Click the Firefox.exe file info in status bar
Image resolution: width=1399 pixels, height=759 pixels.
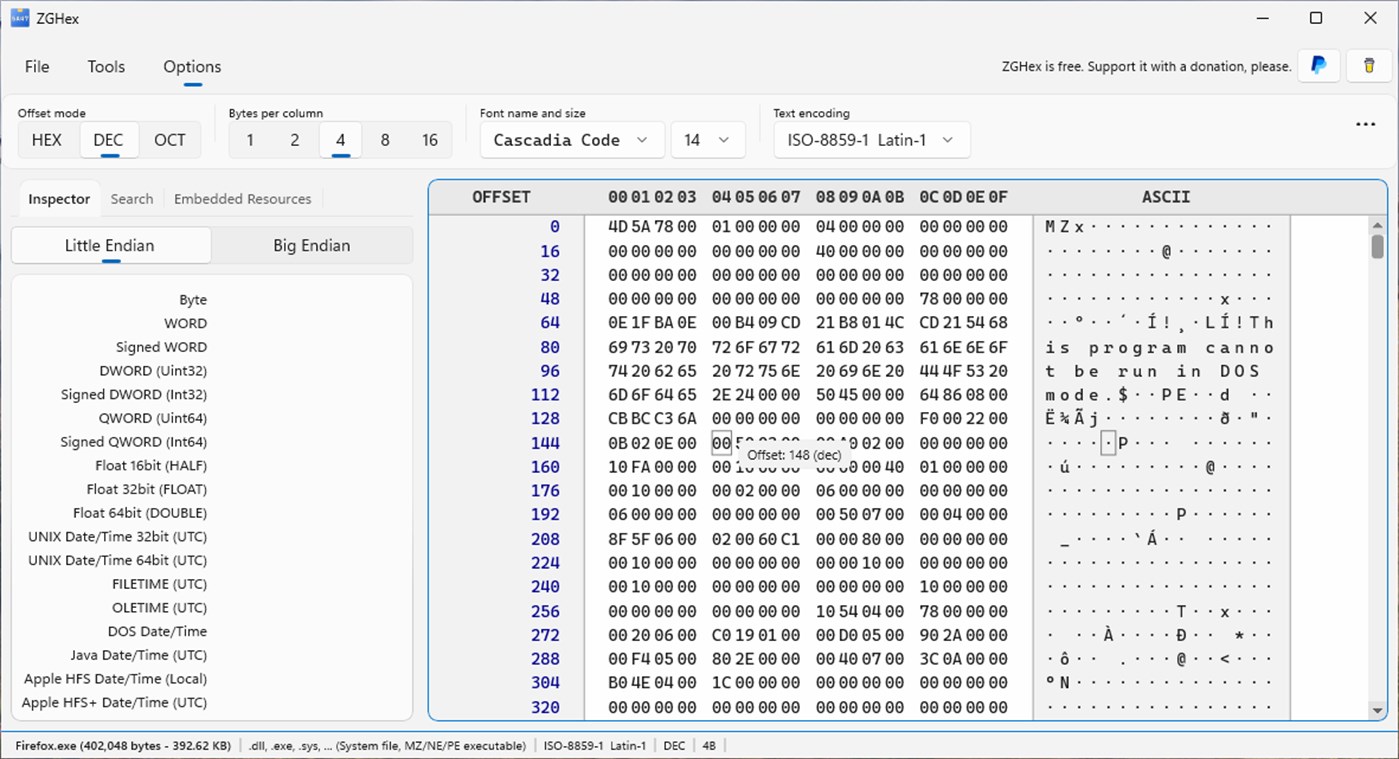tap(123, 746)
